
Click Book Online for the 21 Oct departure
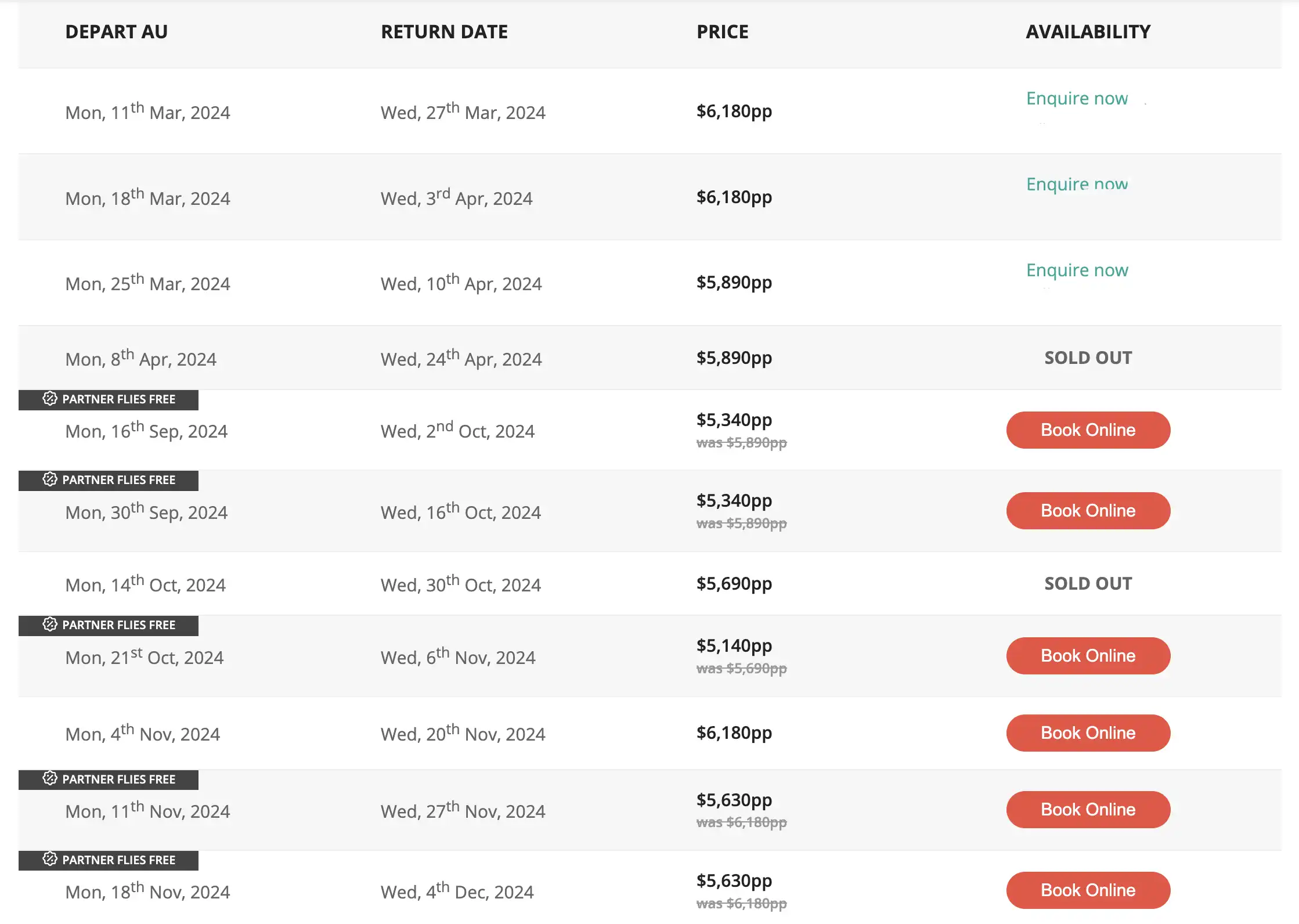[1088, 656]
